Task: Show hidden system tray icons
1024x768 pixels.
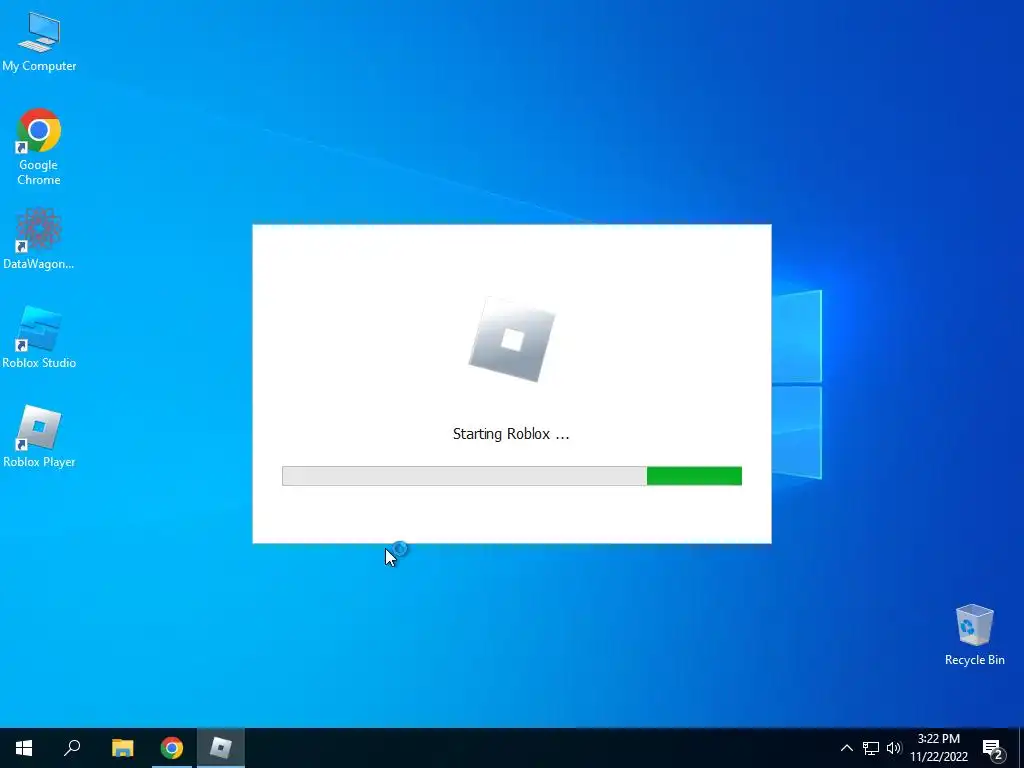Action: tap(846, 748)
